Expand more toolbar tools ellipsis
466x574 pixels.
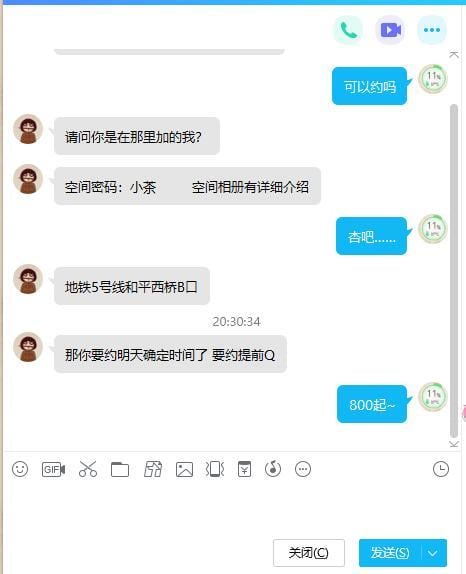(x=303, y=469)
